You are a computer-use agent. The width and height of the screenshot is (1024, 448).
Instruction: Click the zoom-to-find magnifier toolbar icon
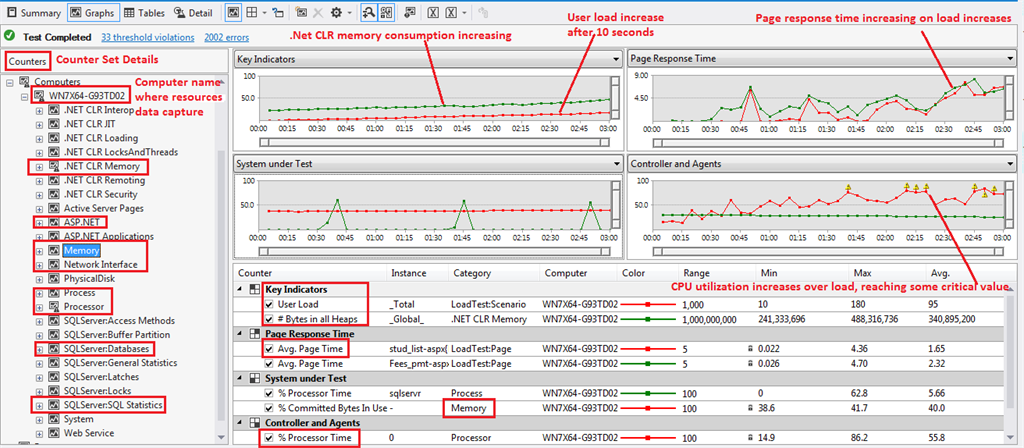coord(368,14)
